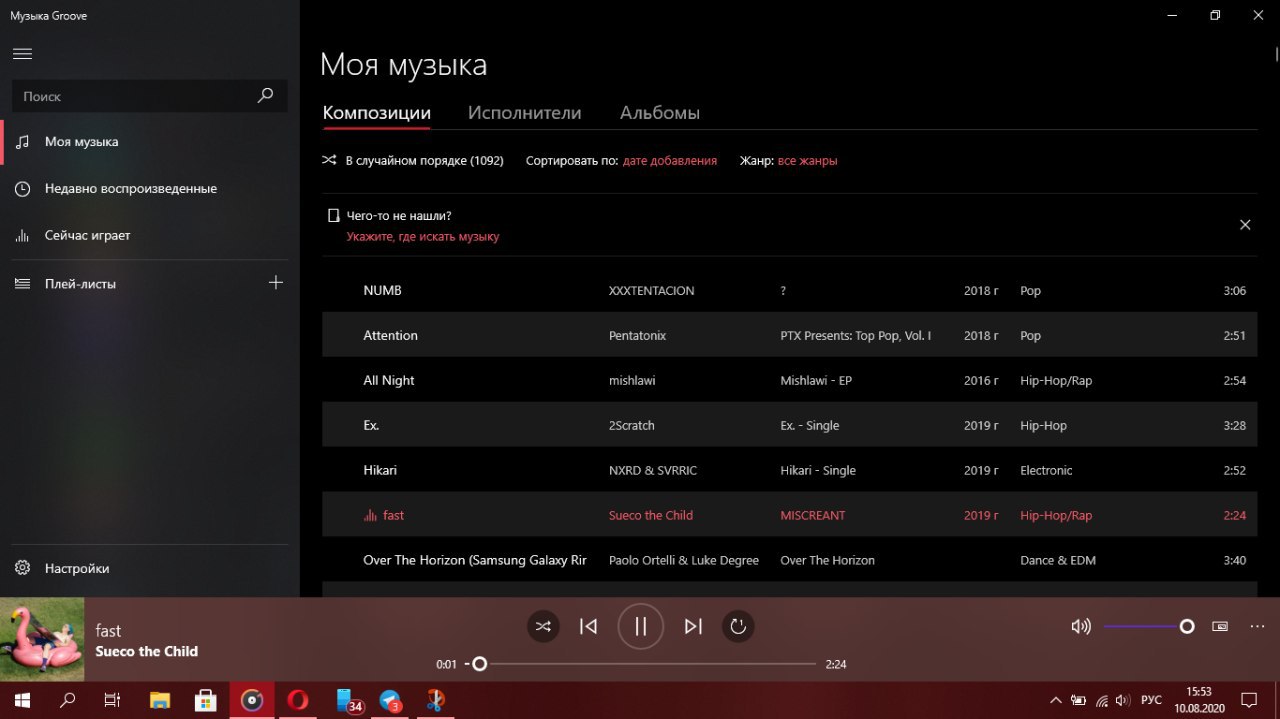The width and height of the screenshot is (1280, 719).
Task: Select the Attention song row title
Action: (390, 335)
